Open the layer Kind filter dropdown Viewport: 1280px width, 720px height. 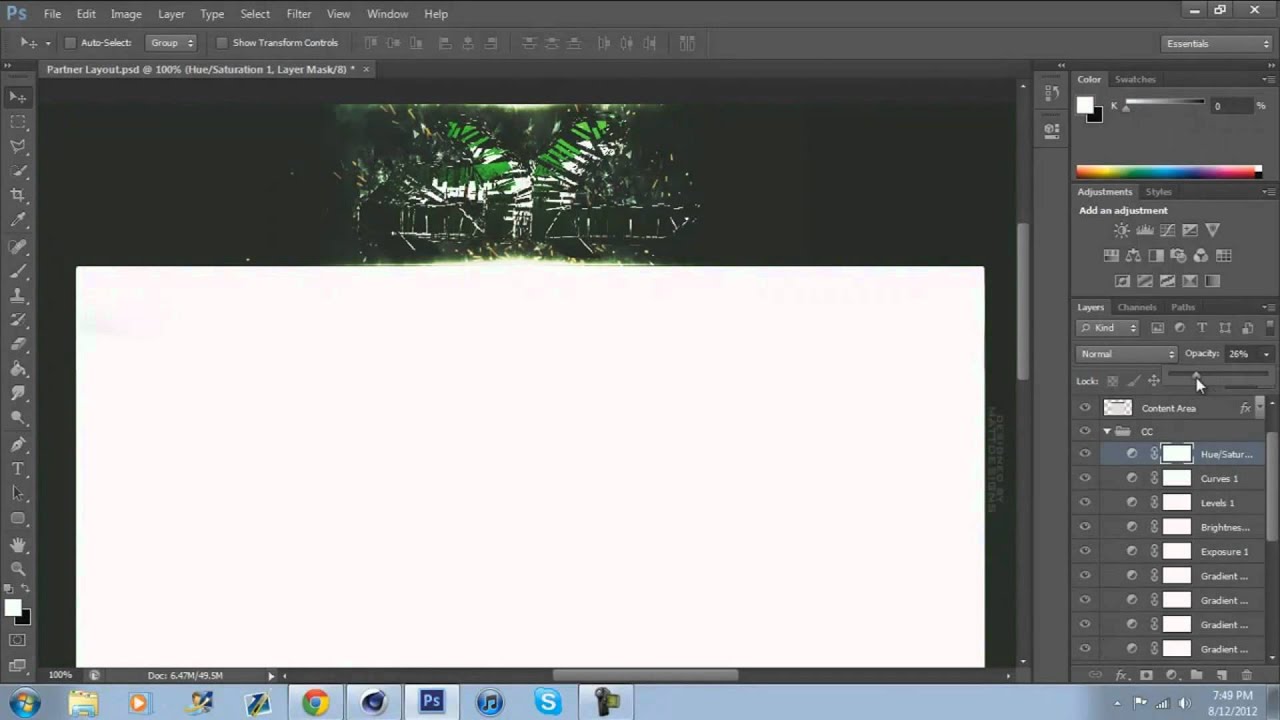[1108, 328]
